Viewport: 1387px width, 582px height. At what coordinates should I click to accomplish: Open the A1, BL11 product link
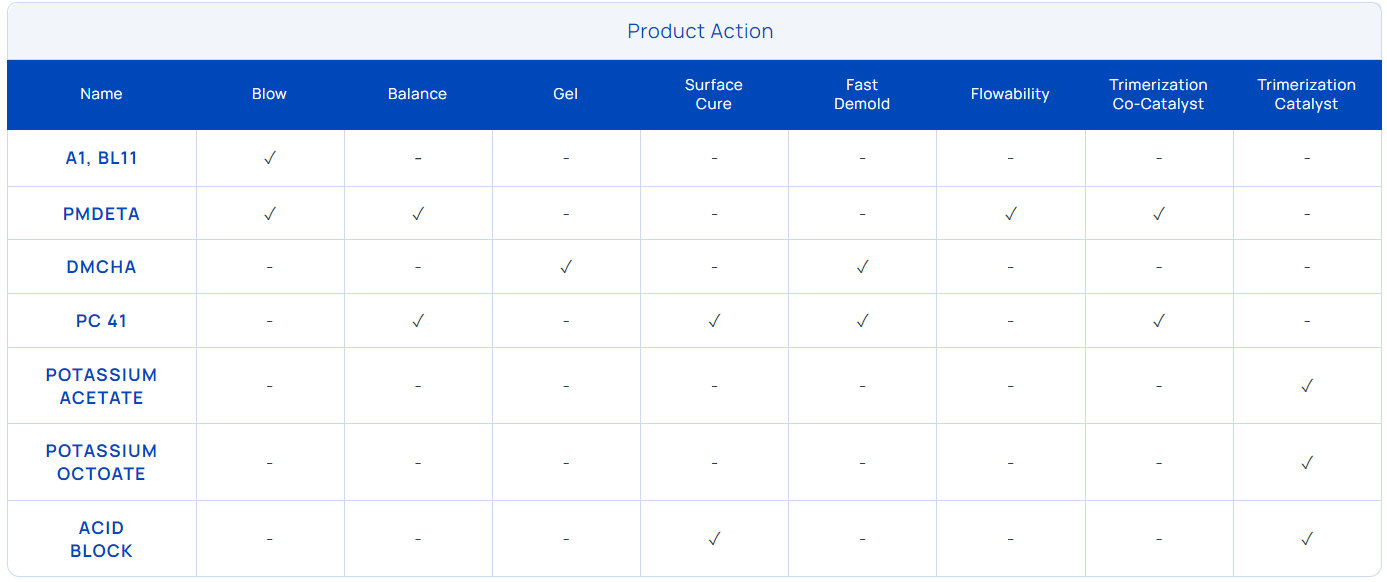click(x=101, y=158)
